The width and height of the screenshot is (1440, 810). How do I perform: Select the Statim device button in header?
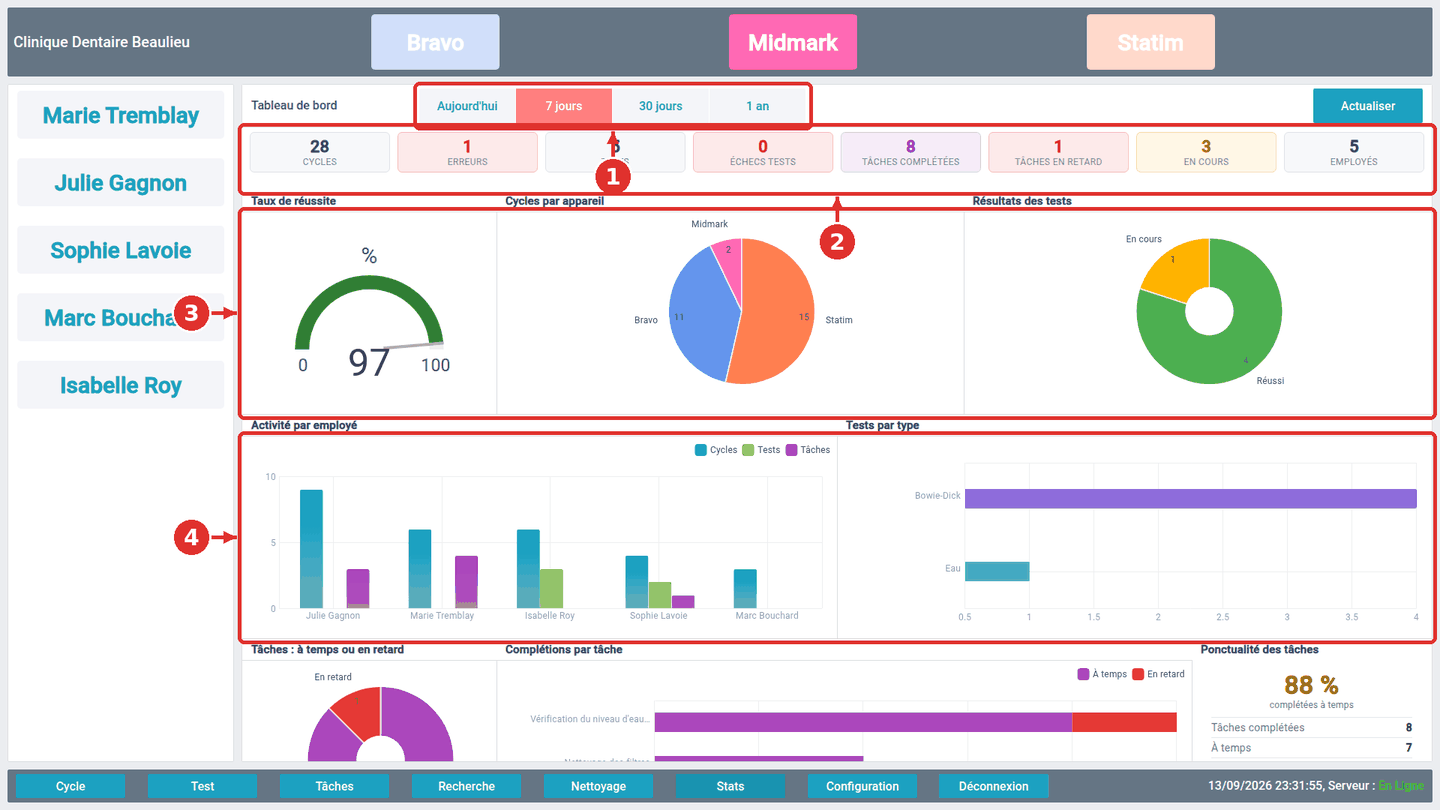point(1151,42)
